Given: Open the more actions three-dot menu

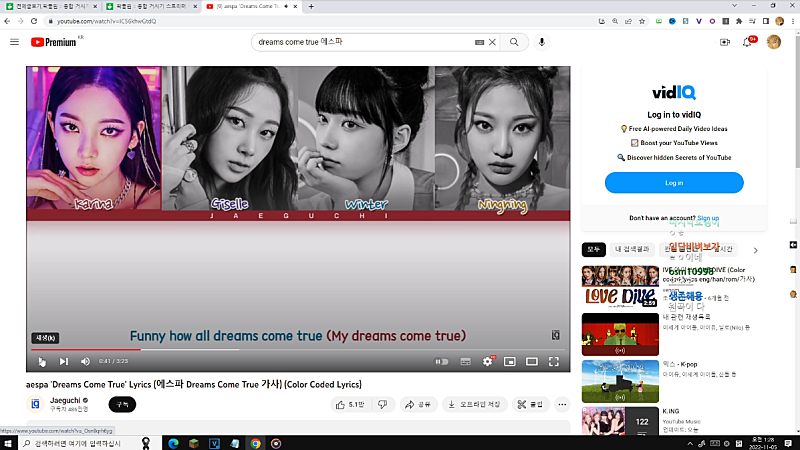Looking at the screenshot, I should pos(562,405).
